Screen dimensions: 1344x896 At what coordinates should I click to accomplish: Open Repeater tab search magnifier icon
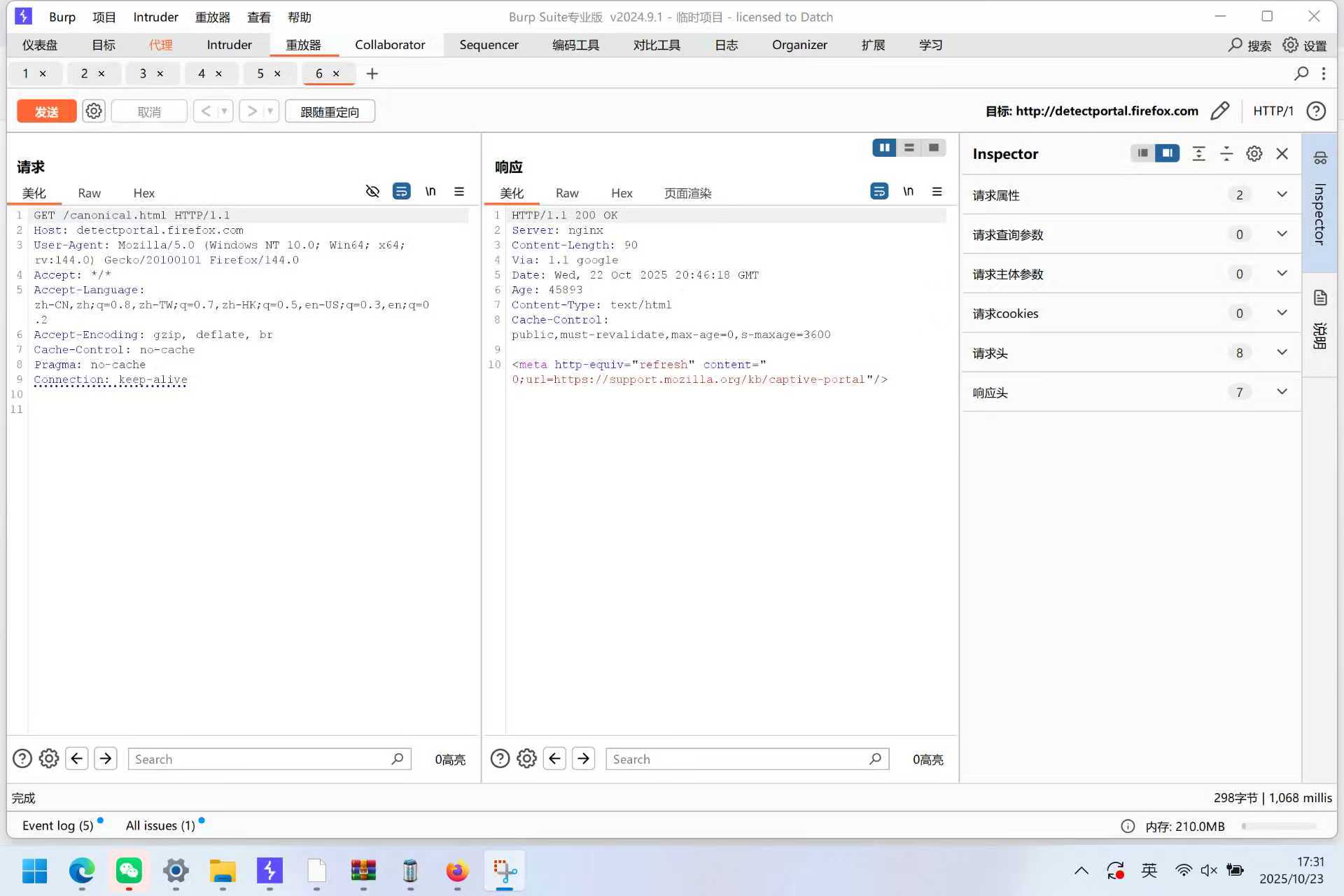1301,73
